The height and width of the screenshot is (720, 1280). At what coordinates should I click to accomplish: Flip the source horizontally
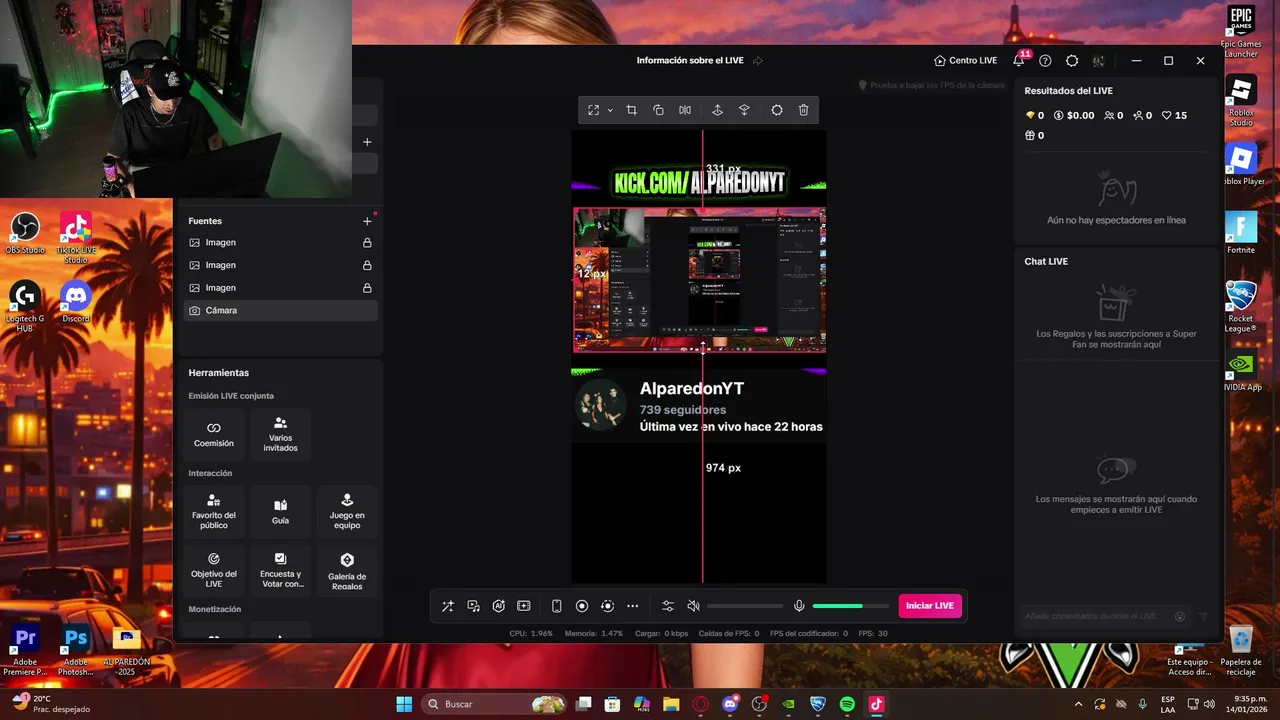(x=685, y=110)
